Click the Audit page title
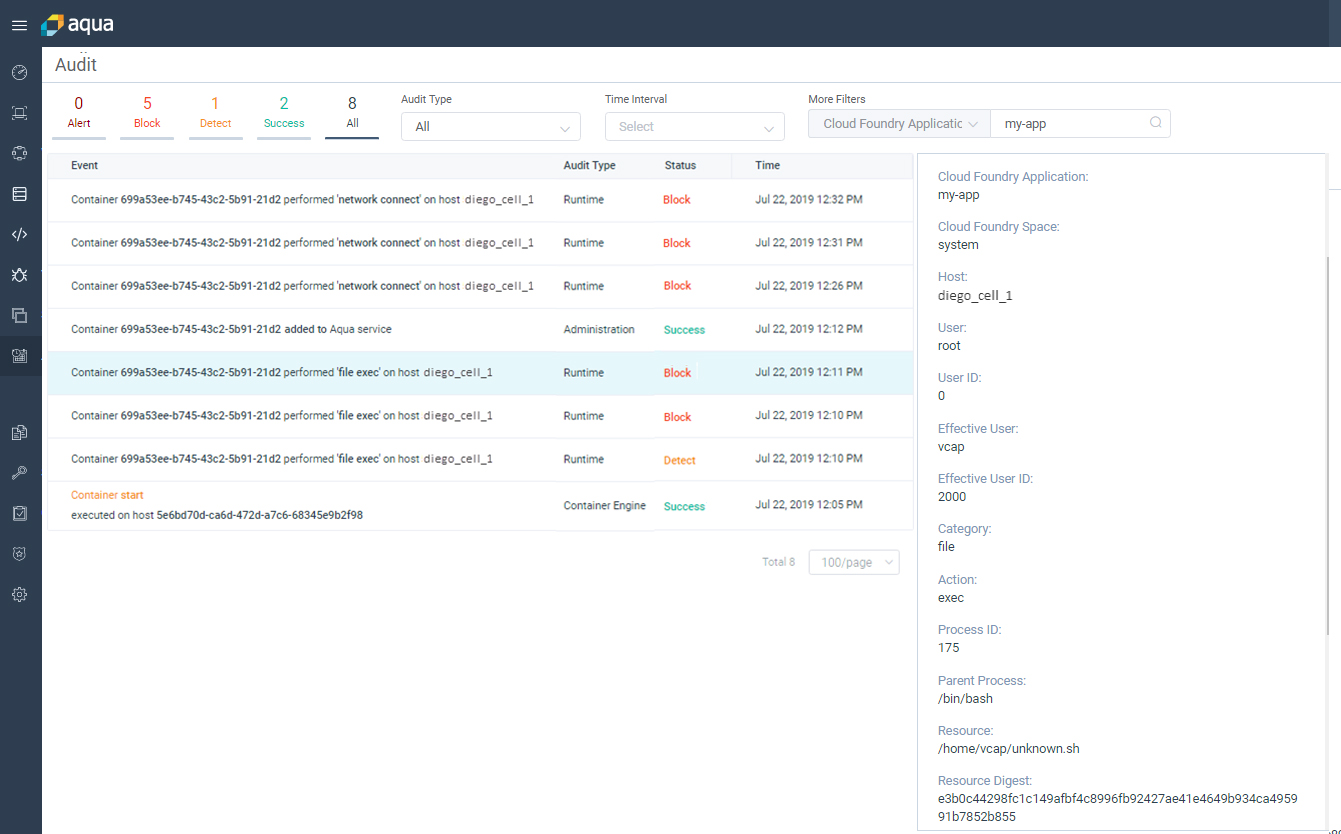This screenshot has height=834, width=1341. tap(76, 65)
